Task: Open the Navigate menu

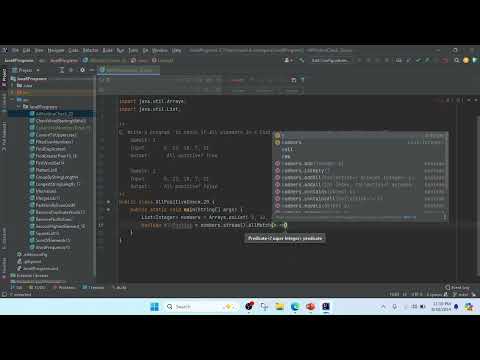Action: (x=56, y=50)
